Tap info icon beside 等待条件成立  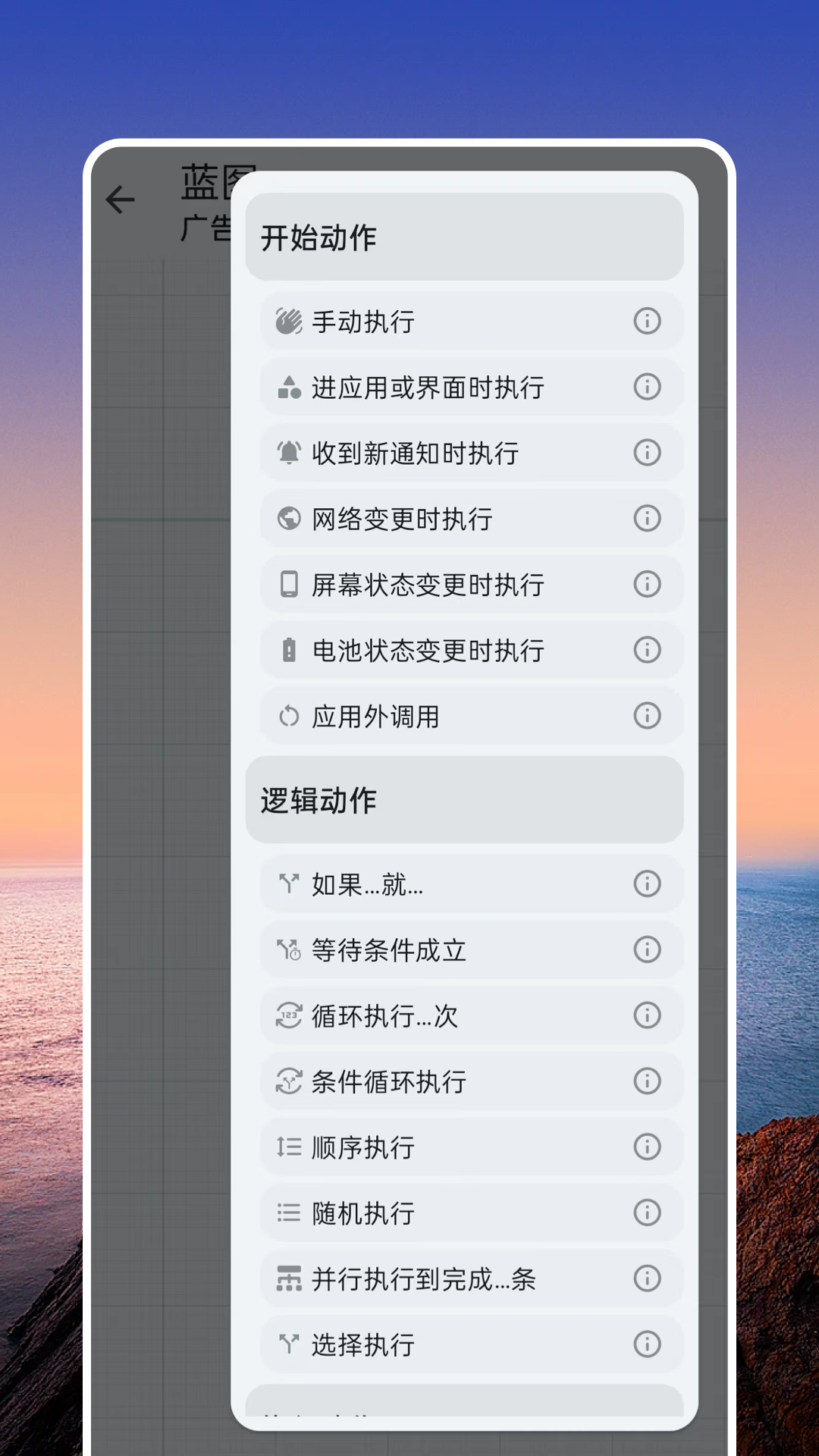647,949
